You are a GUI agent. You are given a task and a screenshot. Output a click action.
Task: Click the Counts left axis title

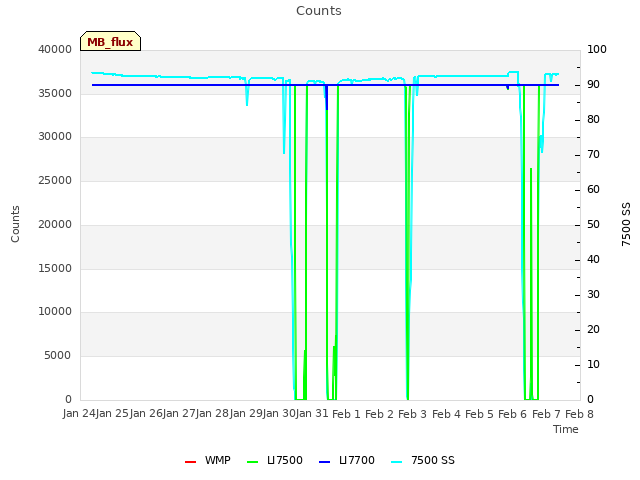click(15, 224)
